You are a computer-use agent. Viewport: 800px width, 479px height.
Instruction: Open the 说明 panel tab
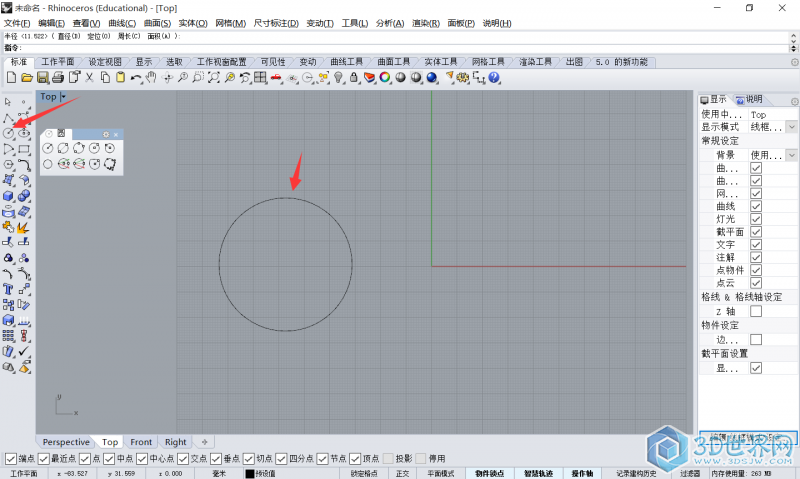[x=749, y=99]
